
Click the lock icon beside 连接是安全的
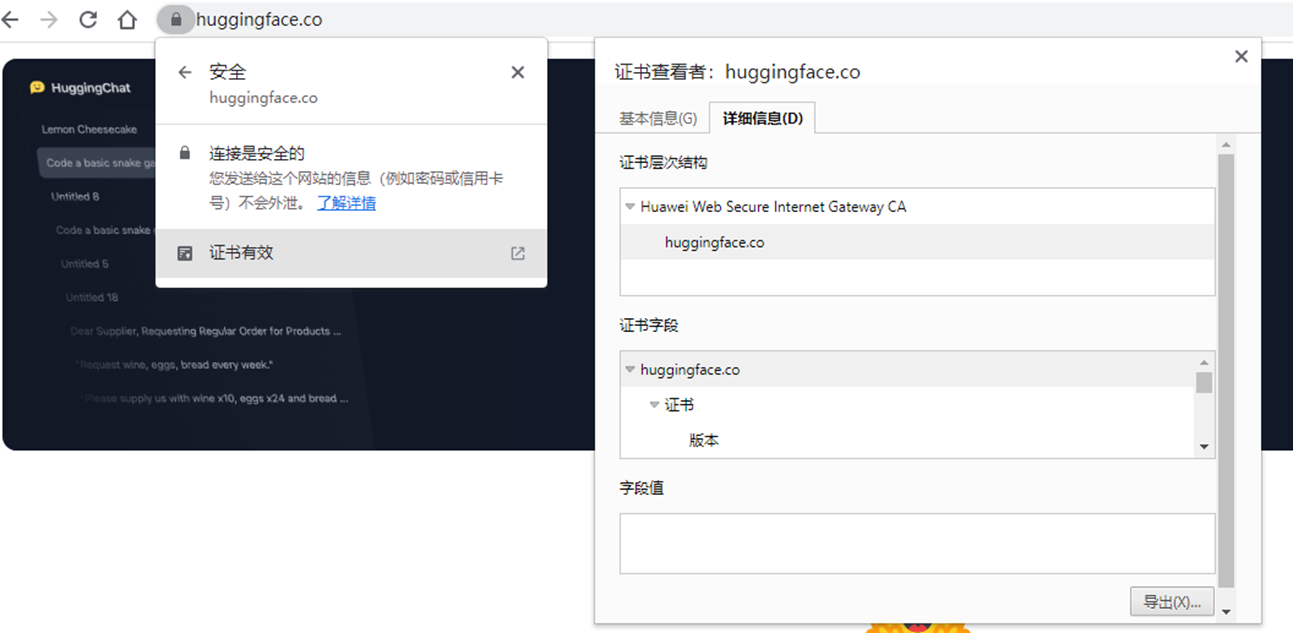point(184,153)
